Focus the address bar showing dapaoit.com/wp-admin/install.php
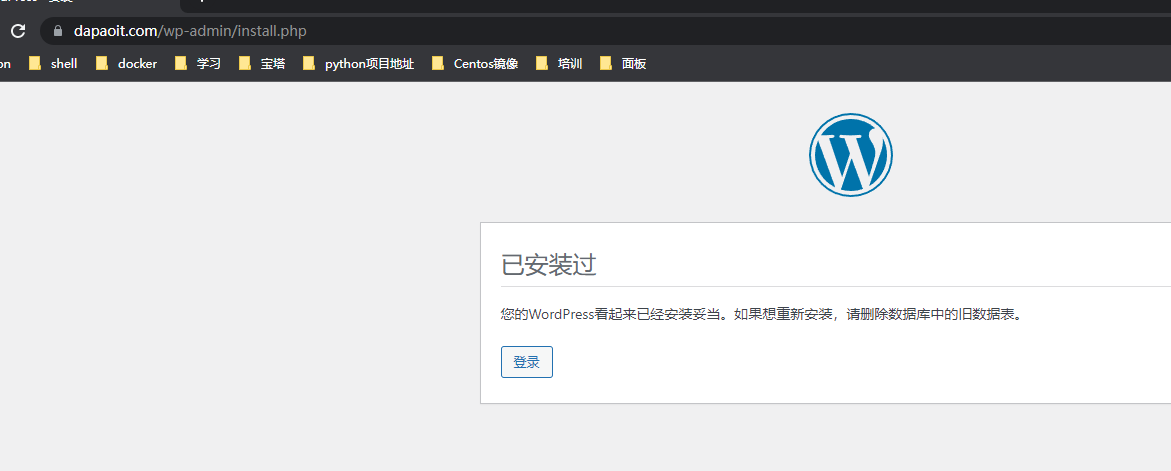This screenshot has width=1171, height=471. [x=605, y=31]
